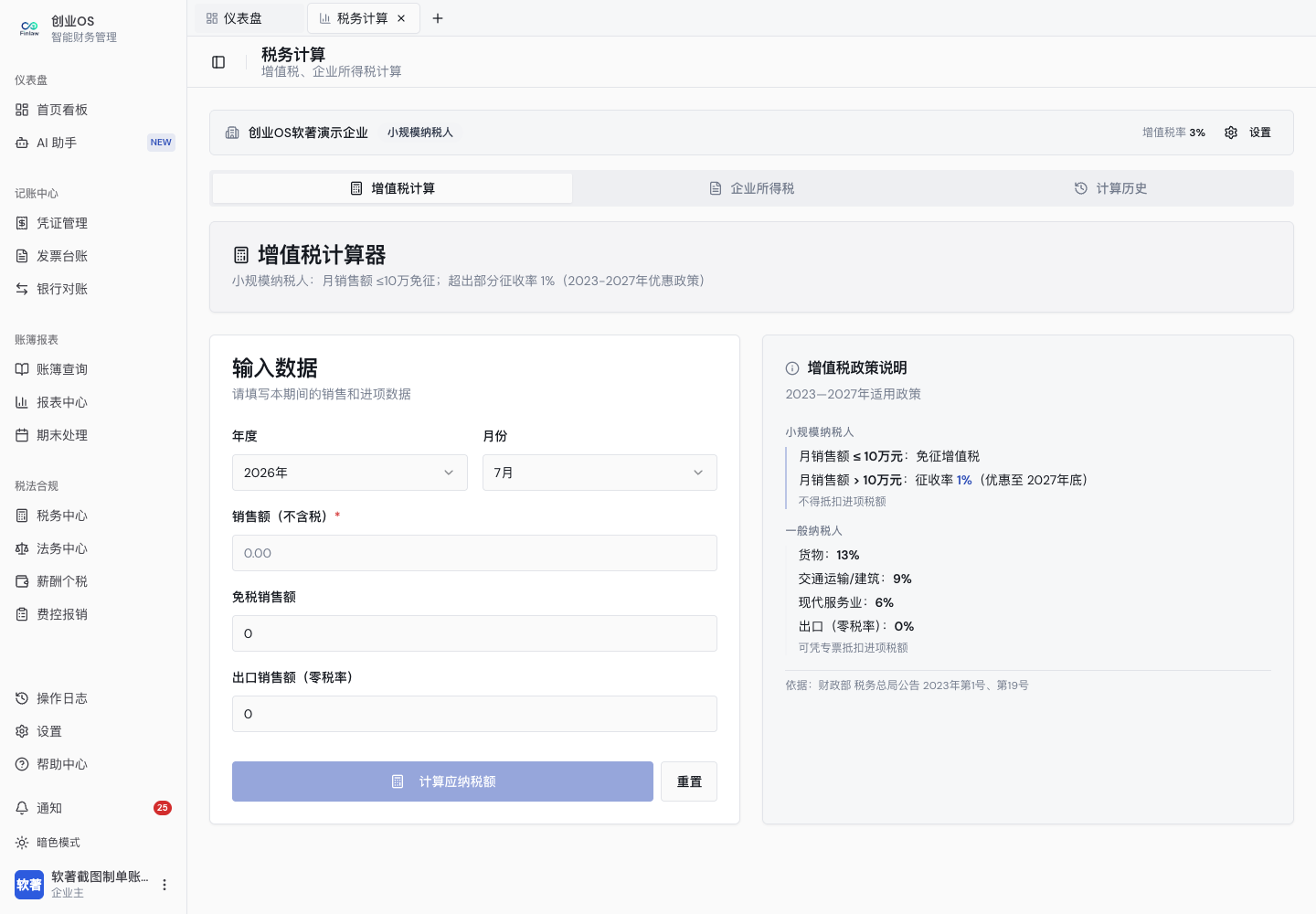Click 货物：13% policy line
The height and width of the screenshot is (914, 1316).
point(829,555)
